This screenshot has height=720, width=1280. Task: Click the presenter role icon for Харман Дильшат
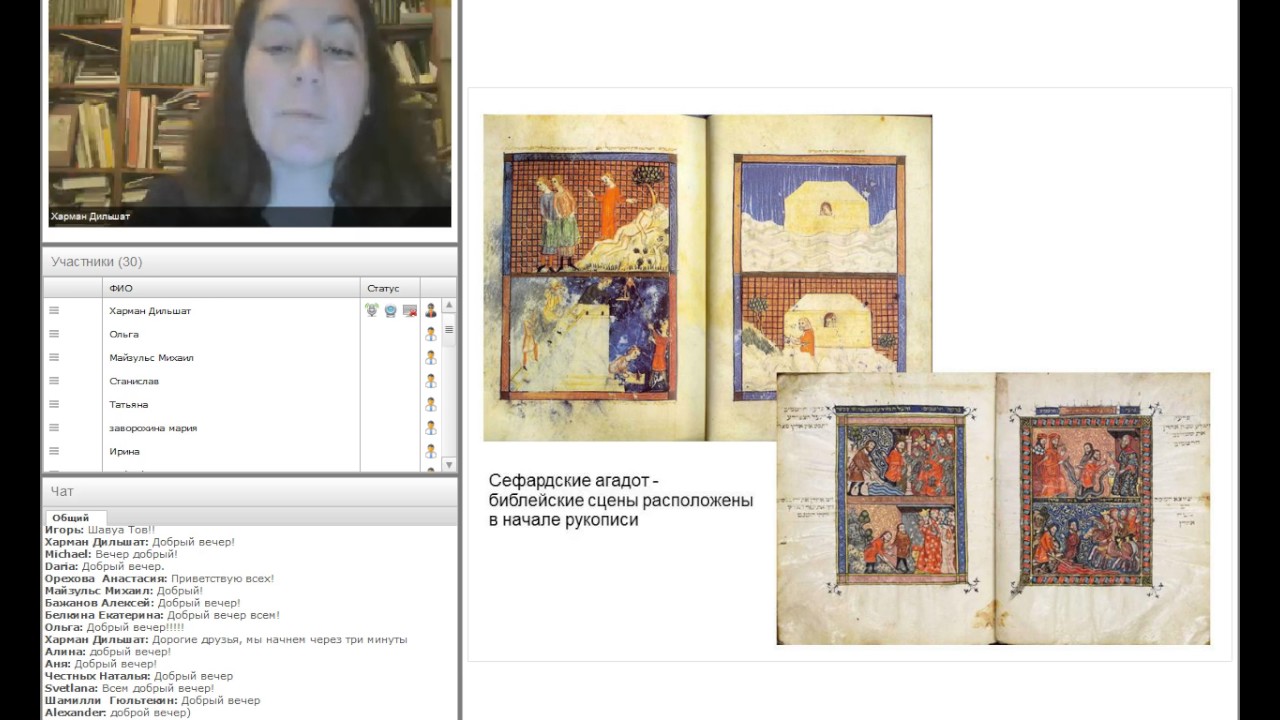pyautogui.click(x=431, y=311)
